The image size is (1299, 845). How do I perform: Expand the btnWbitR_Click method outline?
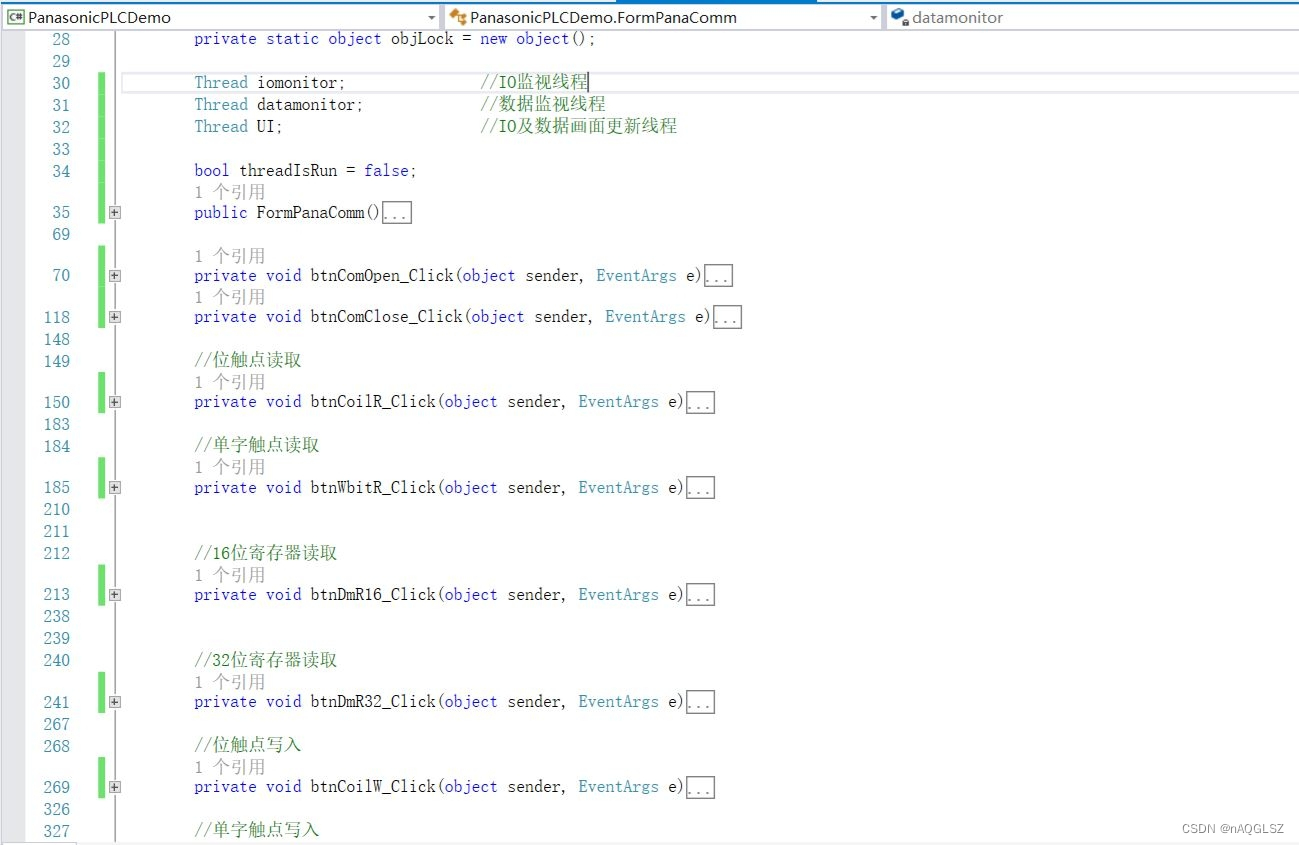tap(115, 488)
